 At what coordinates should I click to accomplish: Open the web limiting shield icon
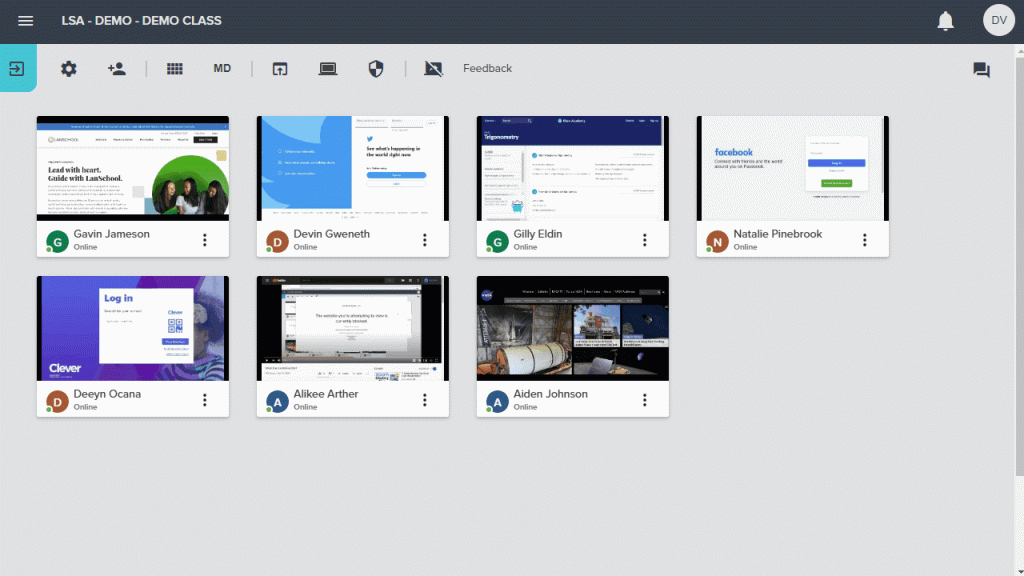point(376,68)
